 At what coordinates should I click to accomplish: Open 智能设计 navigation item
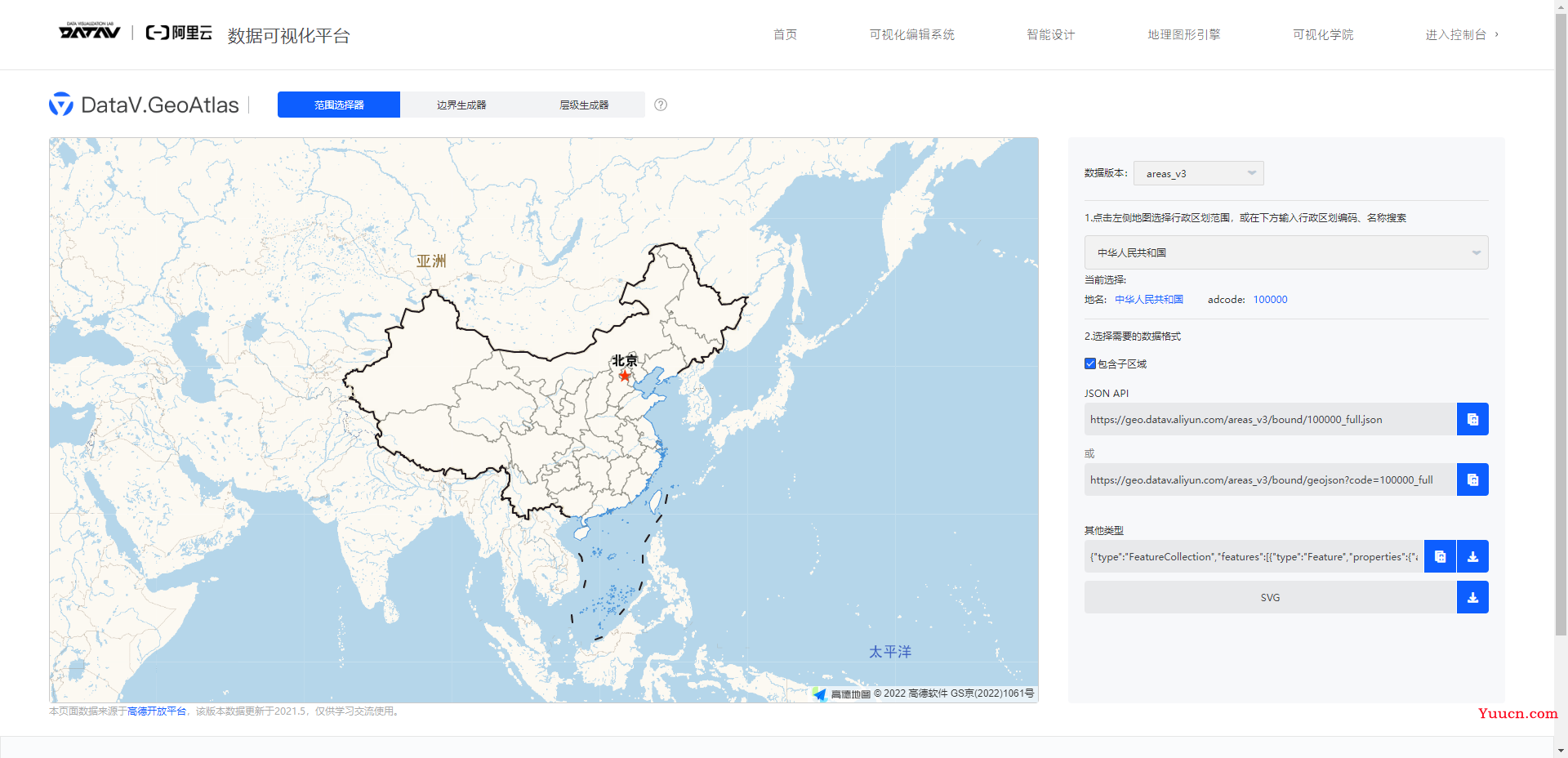pyautogui.click(x=1050, y=34)
